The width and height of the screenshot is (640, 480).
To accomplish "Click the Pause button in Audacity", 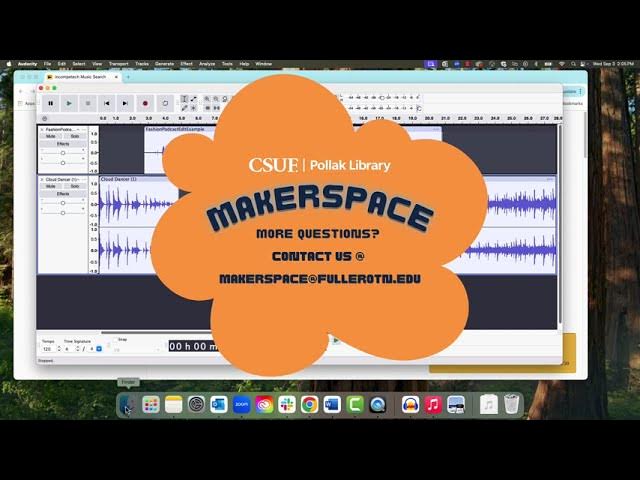I will (x=51, y=104).
